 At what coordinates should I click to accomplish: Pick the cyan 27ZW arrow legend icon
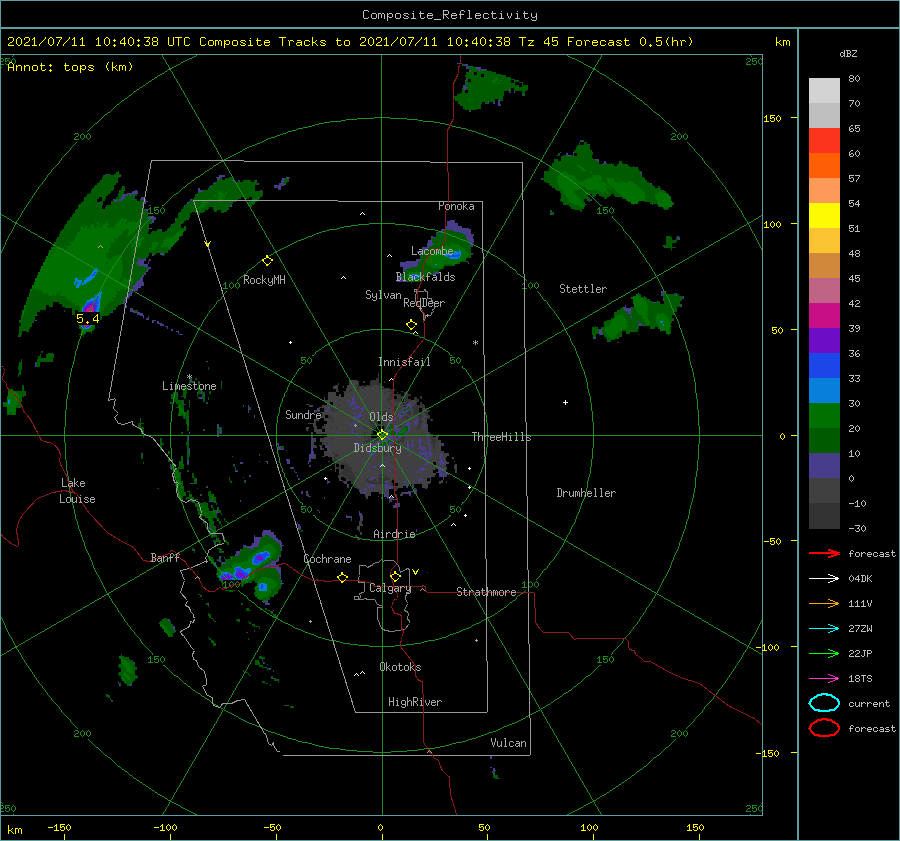click(824, 629)
